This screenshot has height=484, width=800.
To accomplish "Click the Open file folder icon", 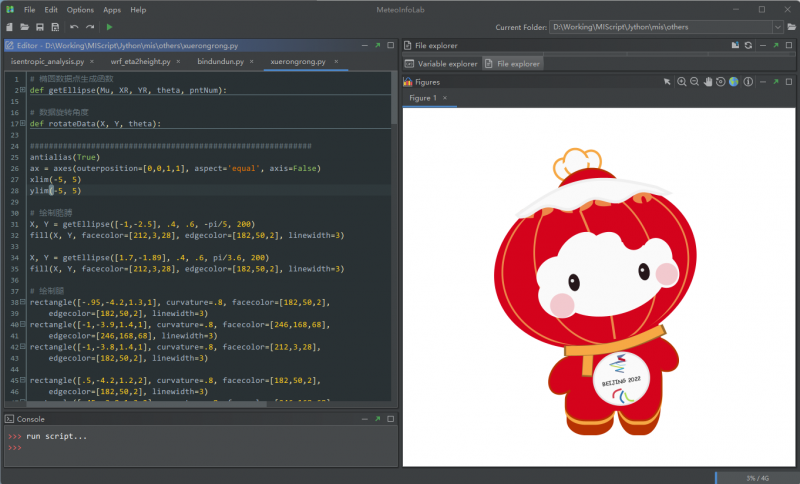I will pos(24,27).
